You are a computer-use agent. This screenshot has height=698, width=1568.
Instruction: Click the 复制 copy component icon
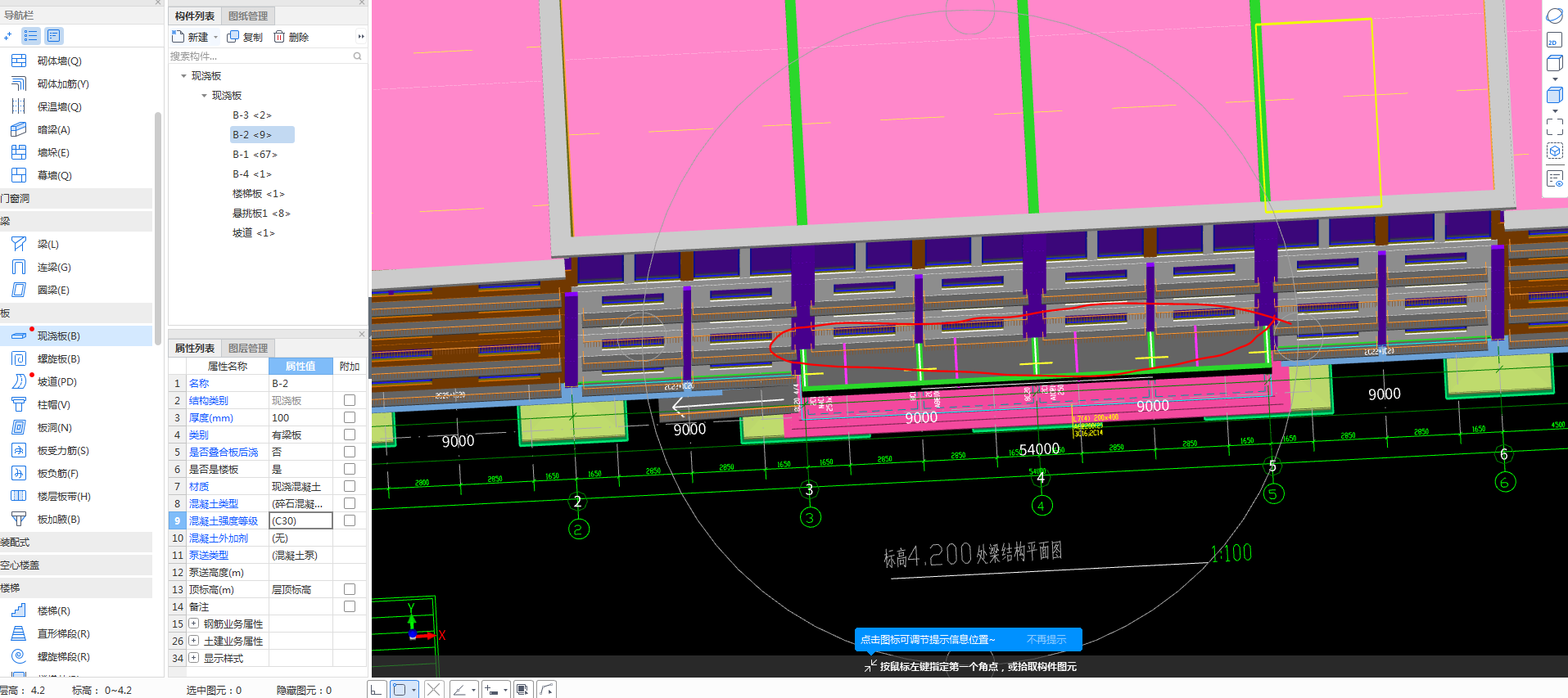click(233, 37)
